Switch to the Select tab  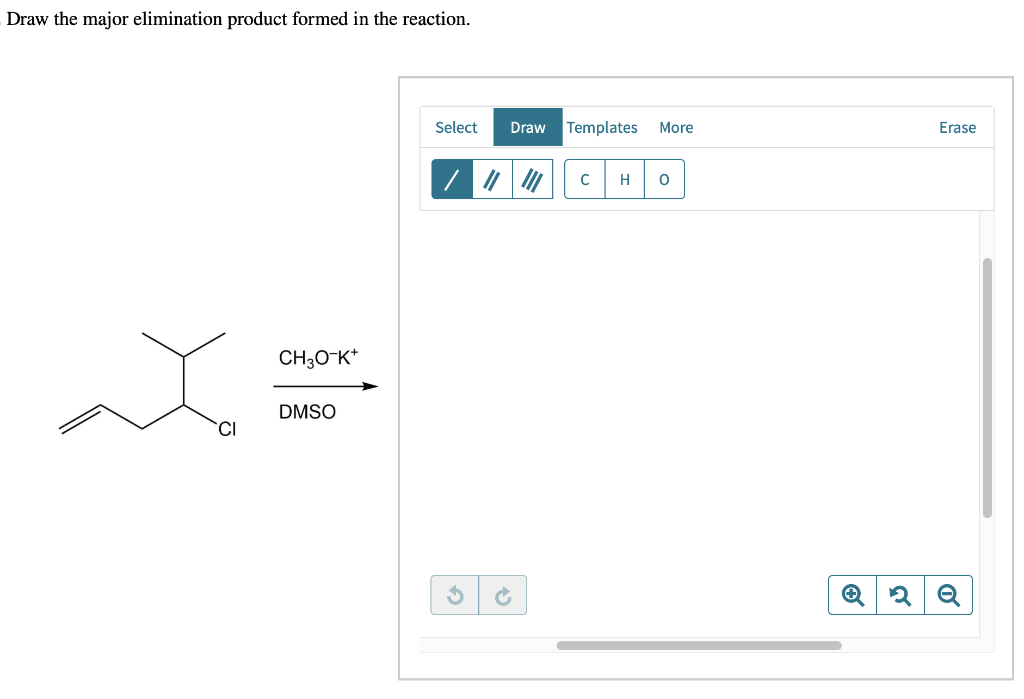point(456,127)
